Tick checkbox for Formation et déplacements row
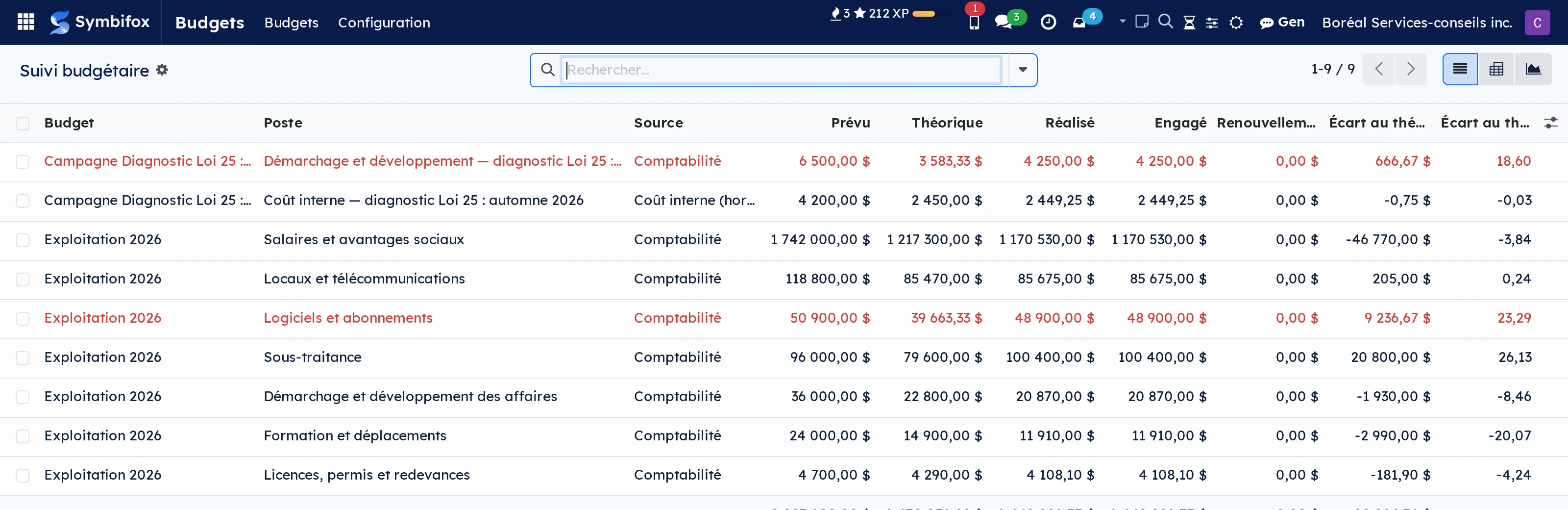The image size is (1568, 510). pos(23,436)
